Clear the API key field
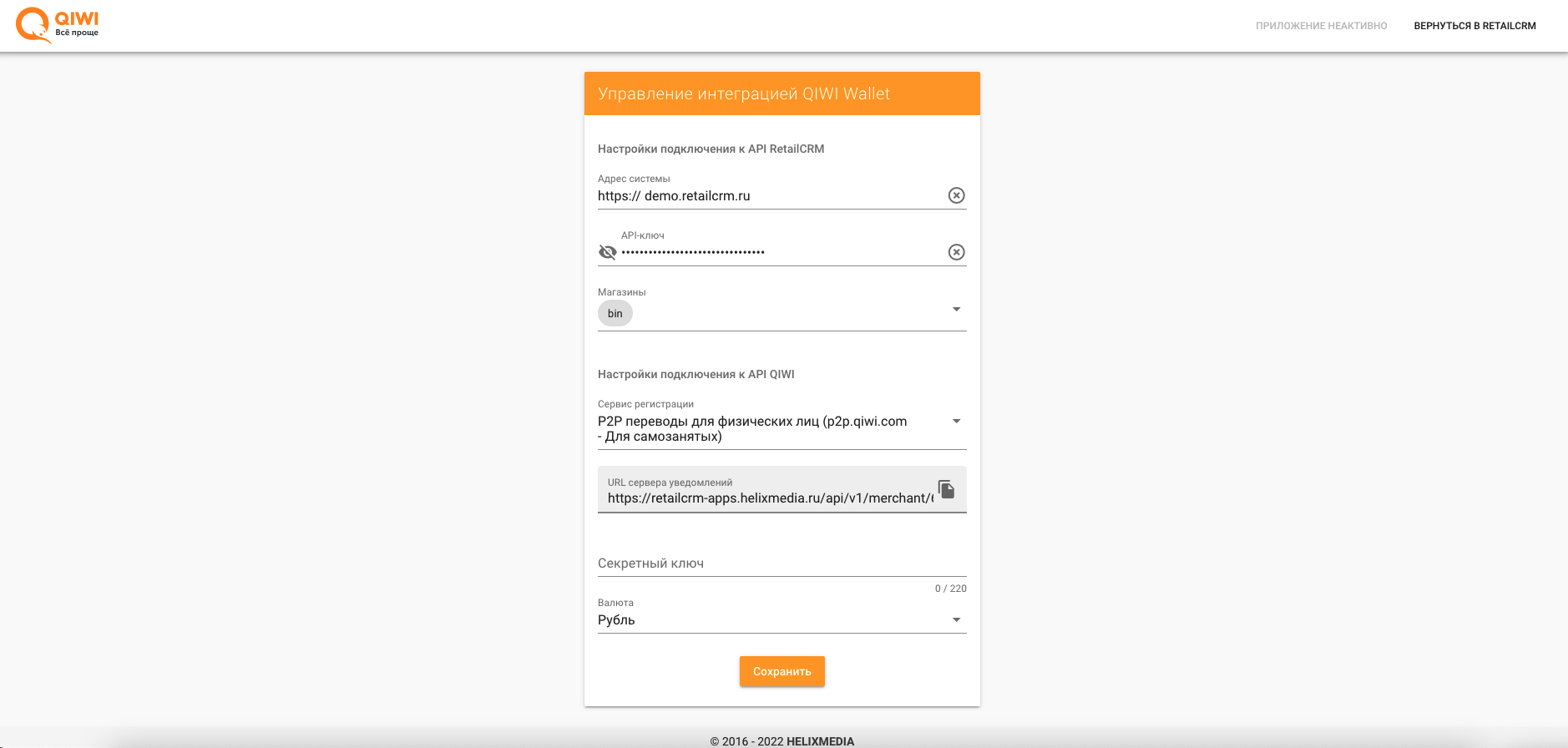This screenshot has height=748, width=1568. [x=957, y=252]
